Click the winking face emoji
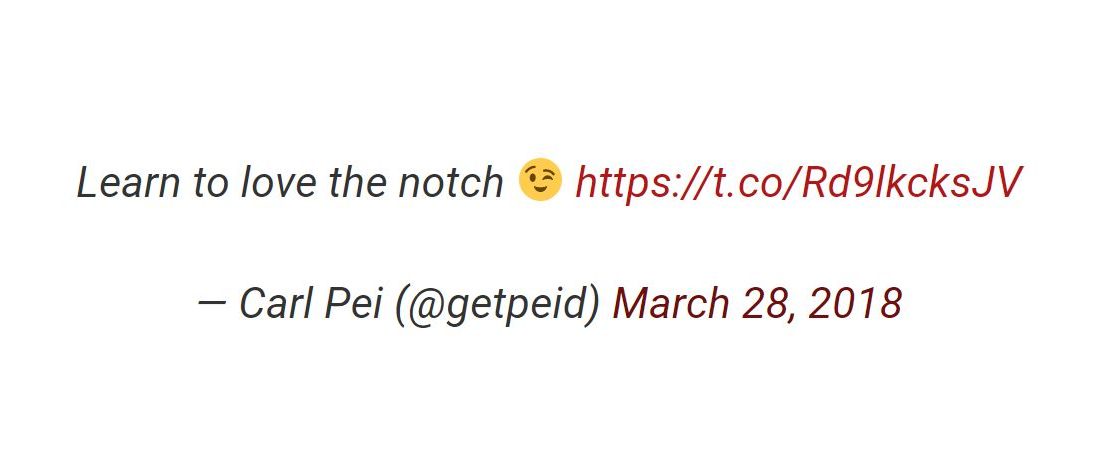Viewport: 1104px width, 451px height. point(540,181)
